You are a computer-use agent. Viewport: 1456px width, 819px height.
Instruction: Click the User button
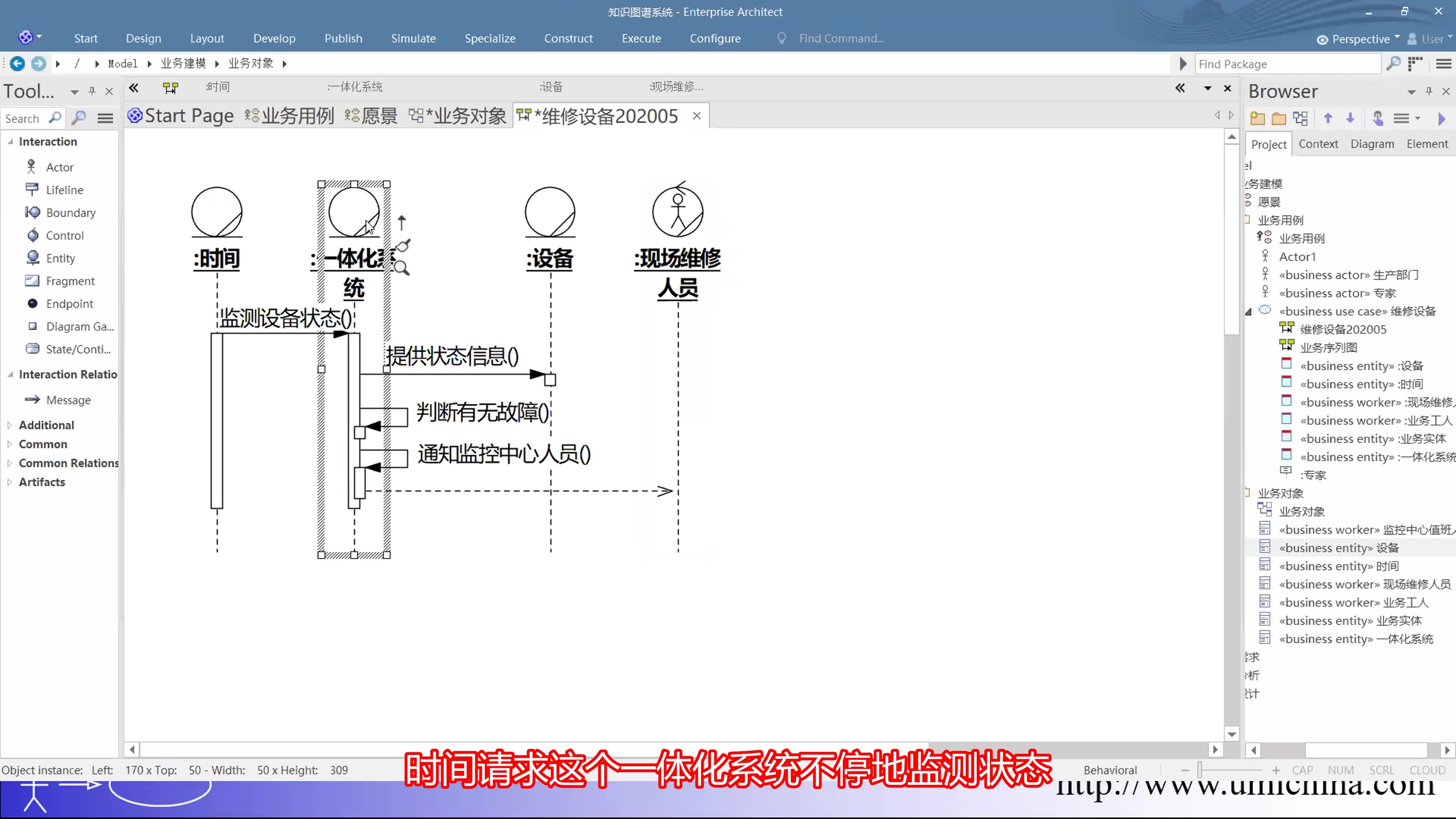1429,38
